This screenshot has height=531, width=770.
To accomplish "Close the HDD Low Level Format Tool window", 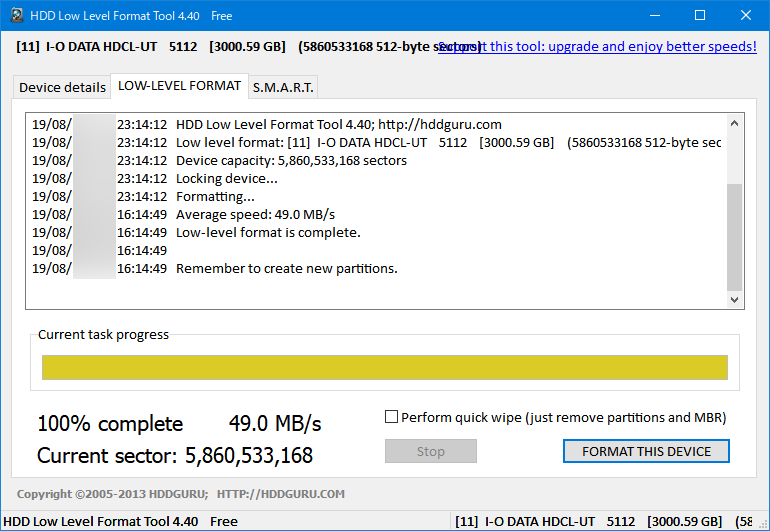I will pos(745,15).
